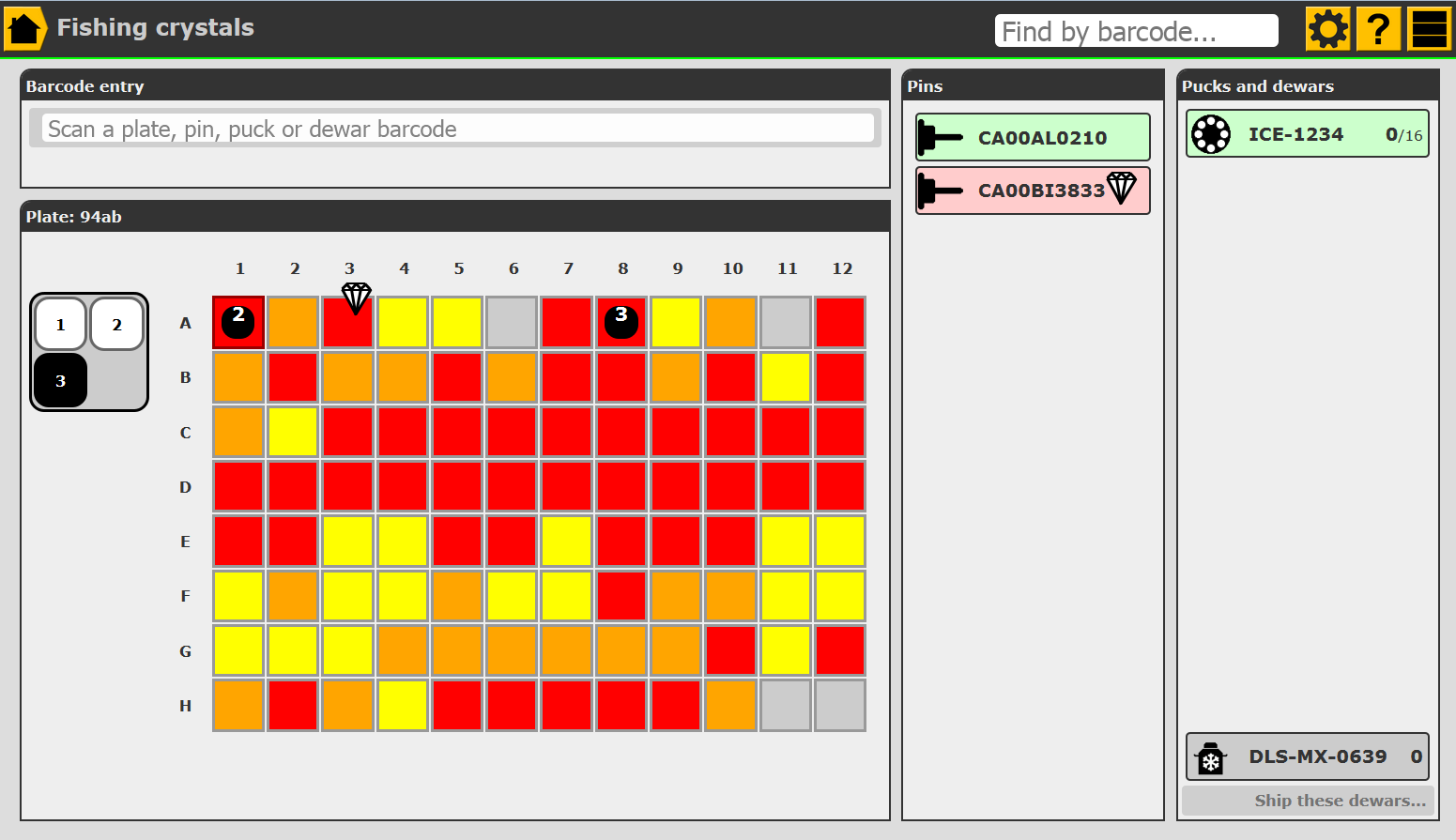Open help via question mark icon
This screenshot has height=840, width=1456.
[x=1377, y=29]
